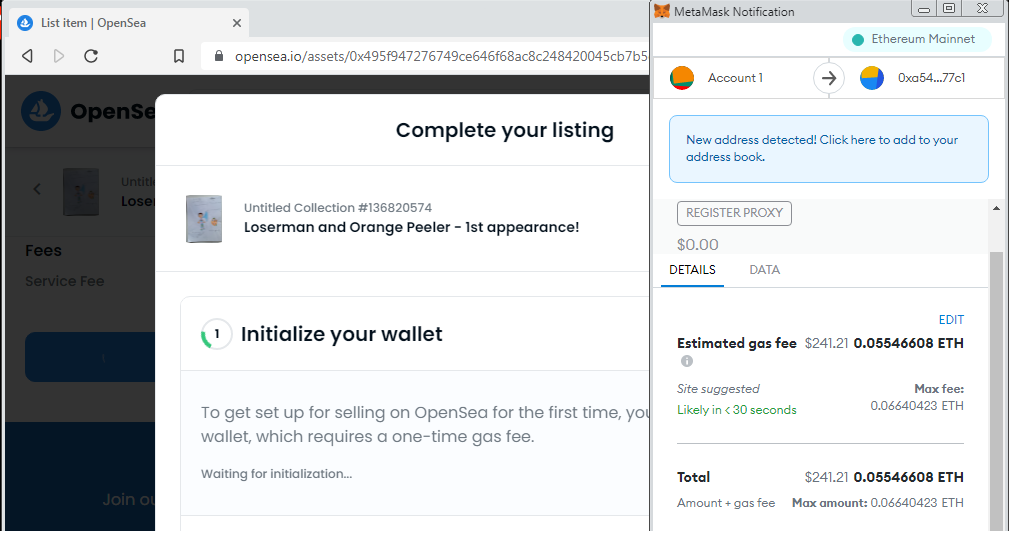
Task: Click the recipient 0xa54...77c1 avatar
Action: (872, 78)
